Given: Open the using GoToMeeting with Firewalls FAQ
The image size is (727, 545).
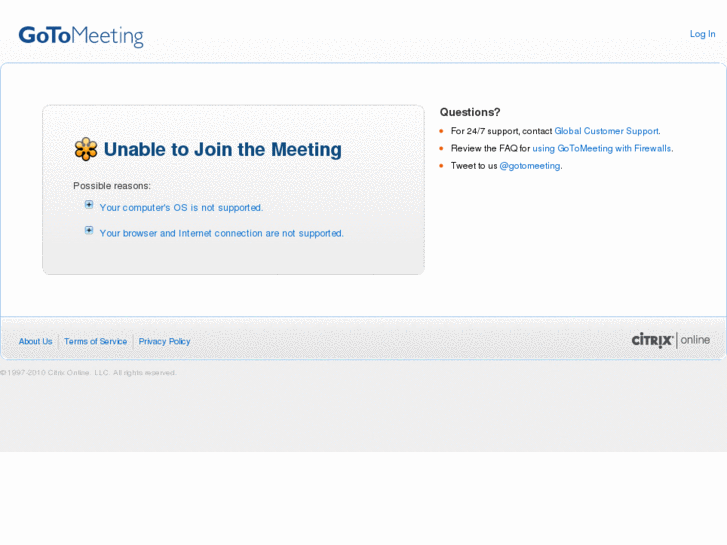Looking at the screenshot, I should (601, 148).
